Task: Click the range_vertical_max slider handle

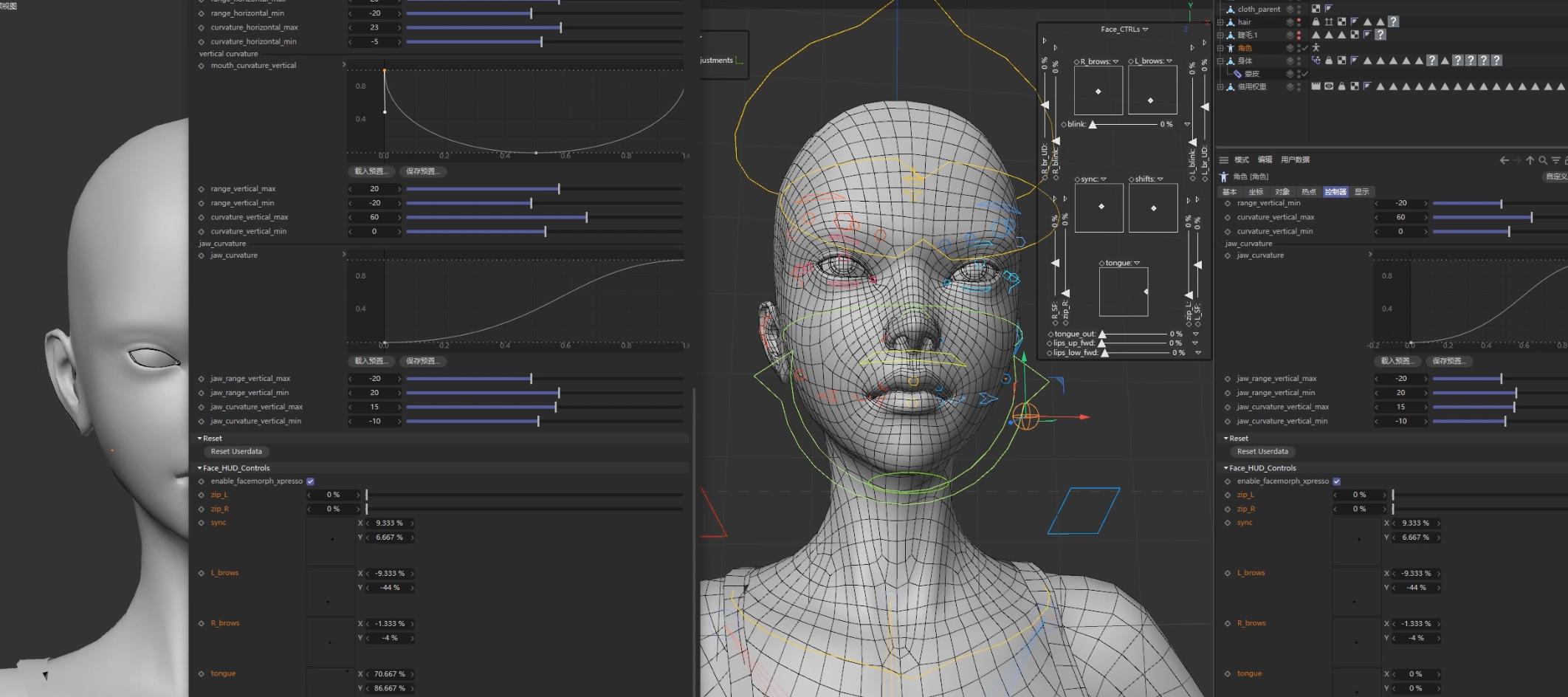Action: (559, 189)
